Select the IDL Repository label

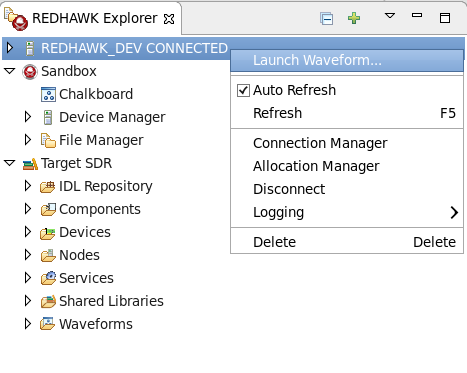pos(106,186)
